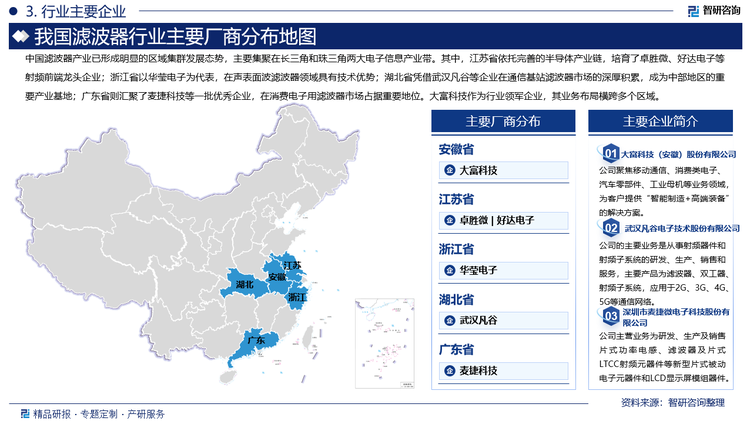
Task: Click the 02 number badge
Action: click(610, 228)
